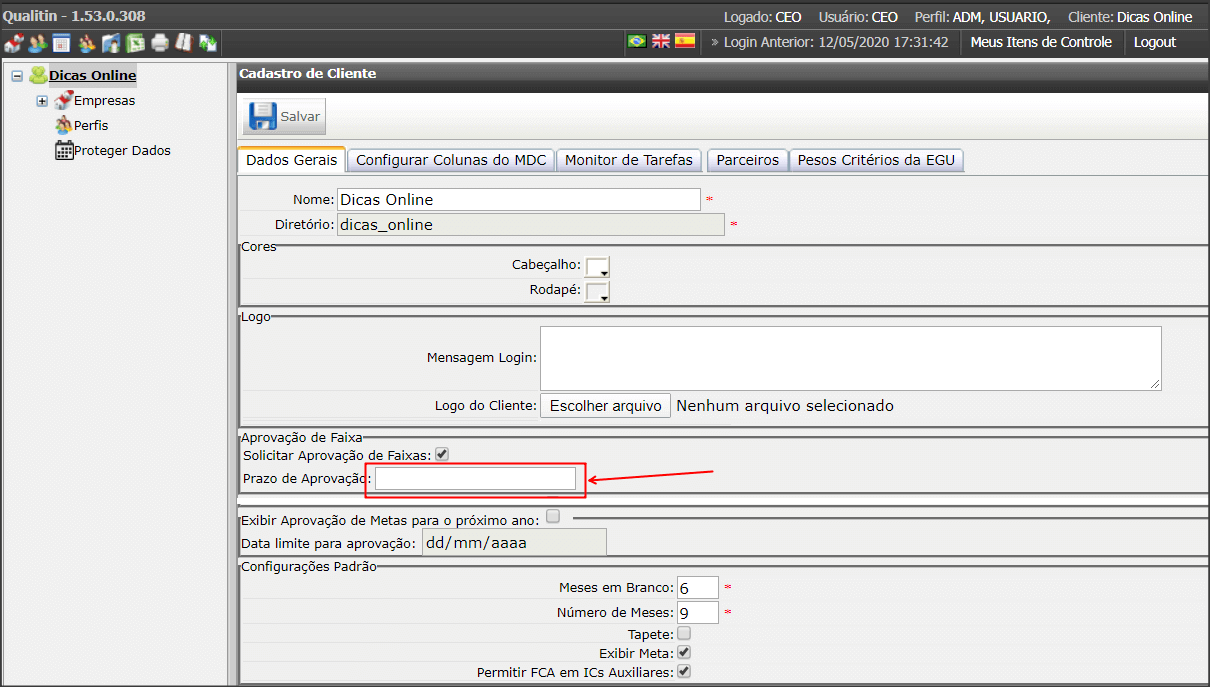Screen dimensions: 1210x687
Task: Switch language to Portuguese via the Brazil flag
Action: point(636,41)
